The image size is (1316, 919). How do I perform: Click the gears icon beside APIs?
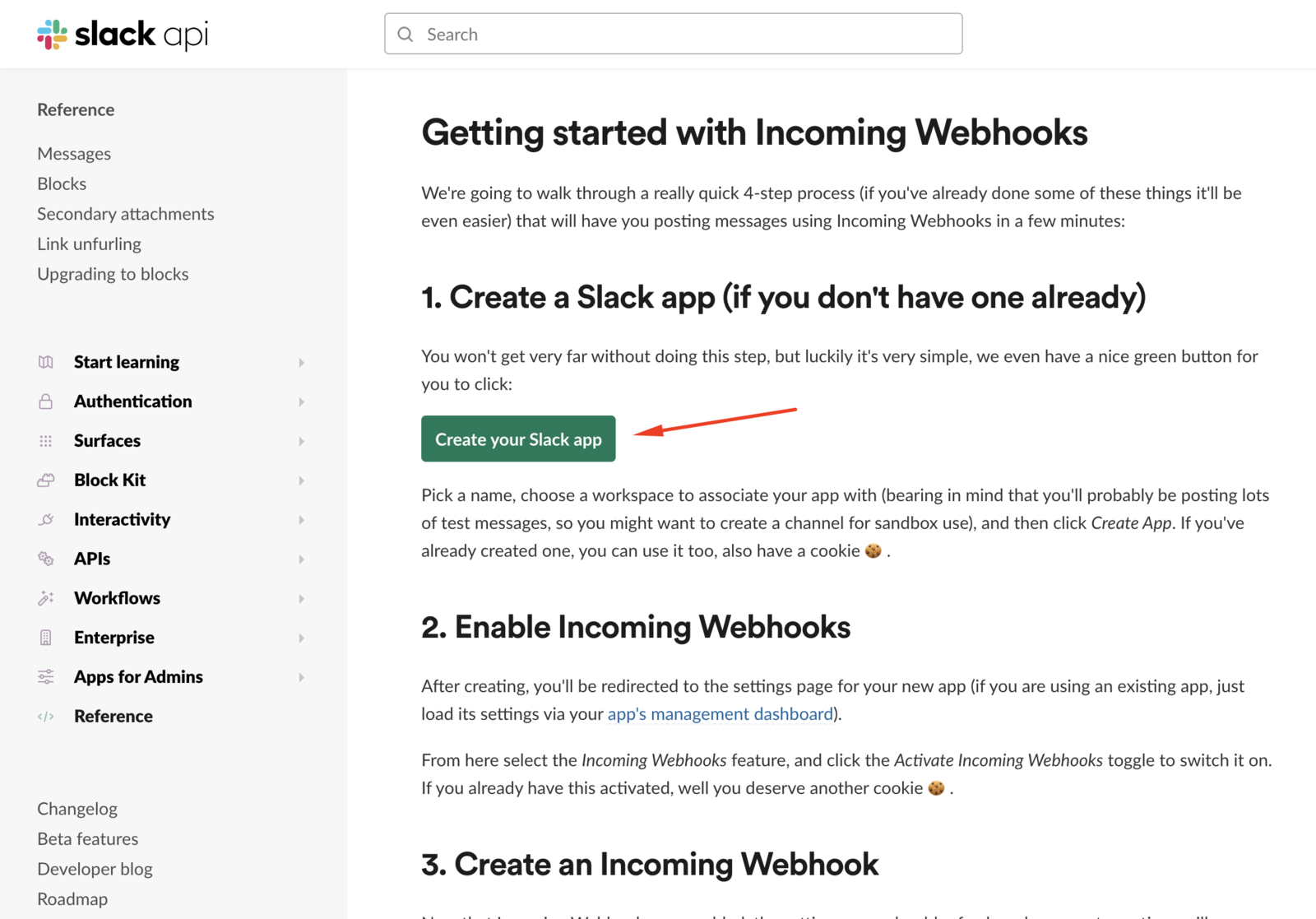(x=46, y=559)
